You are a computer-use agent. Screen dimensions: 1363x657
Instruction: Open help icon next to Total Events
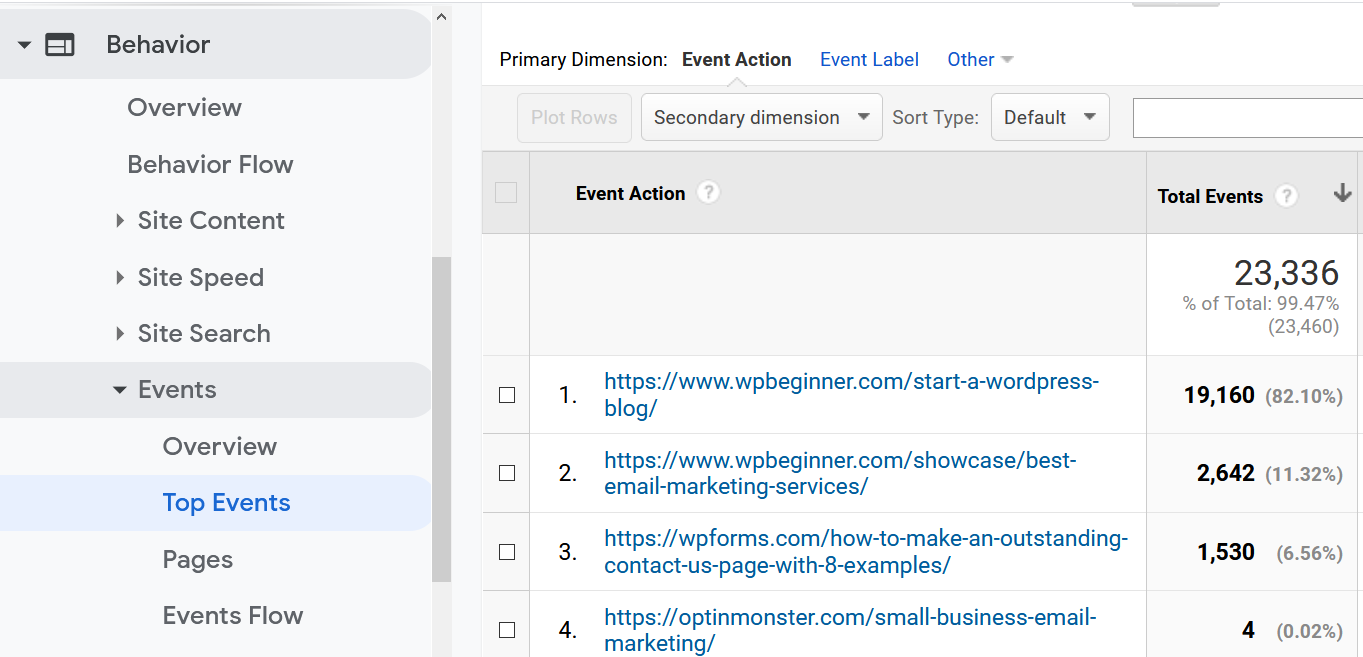(x=1286, y=196)
